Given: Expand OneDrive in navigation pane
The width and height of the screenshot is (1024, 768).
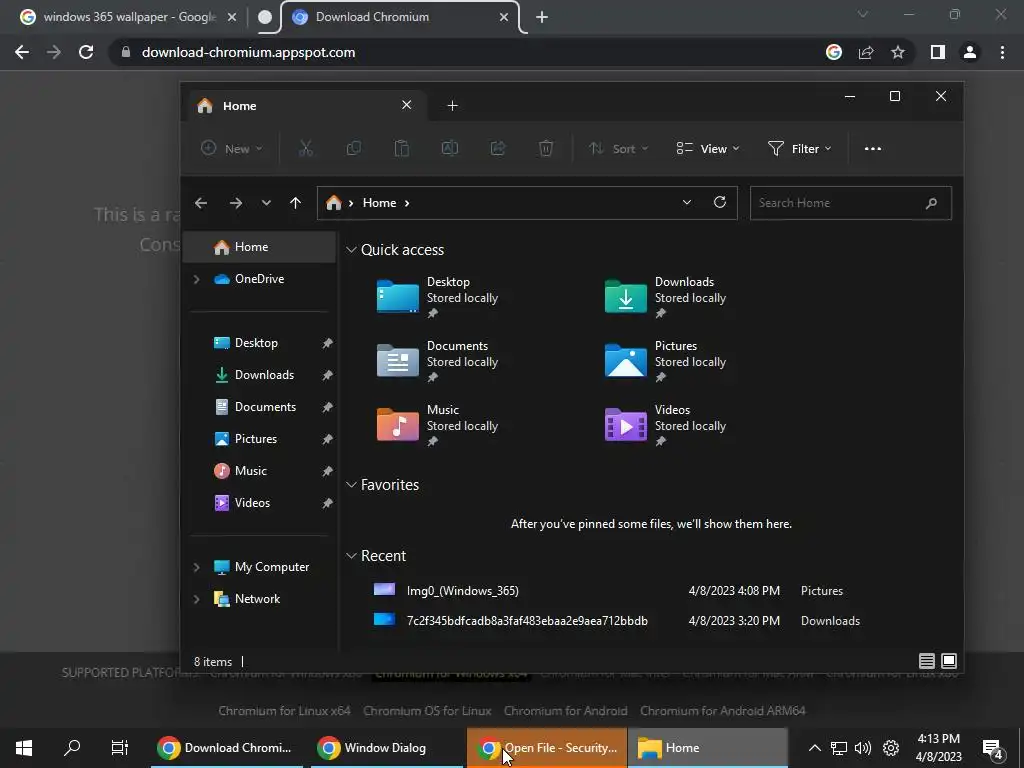Looking at the screenshot, I should pos(196,279).
